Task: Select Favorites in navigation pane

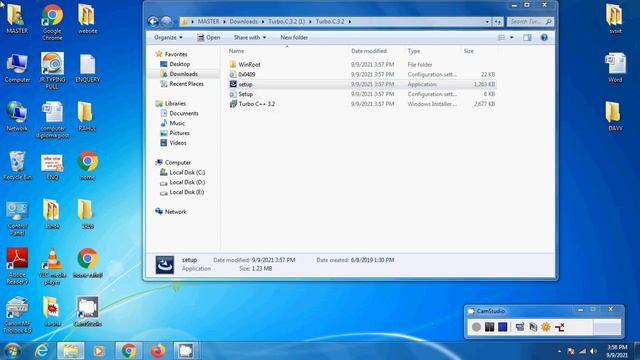Action: [176, 54]
